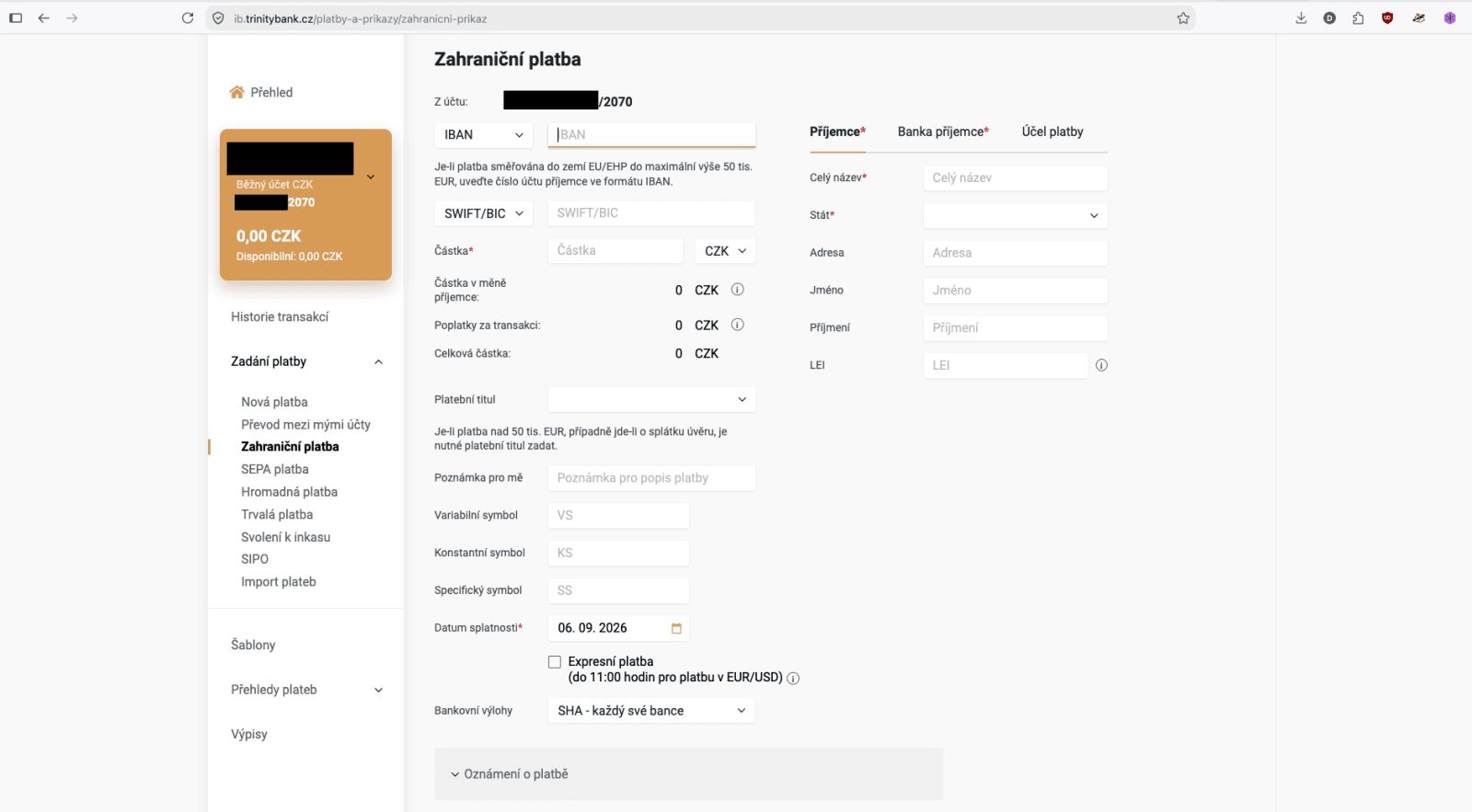The height and width of the screenshot is (812, 1472).
Task: Select the Příjemce tab
Action: [837, 132]
